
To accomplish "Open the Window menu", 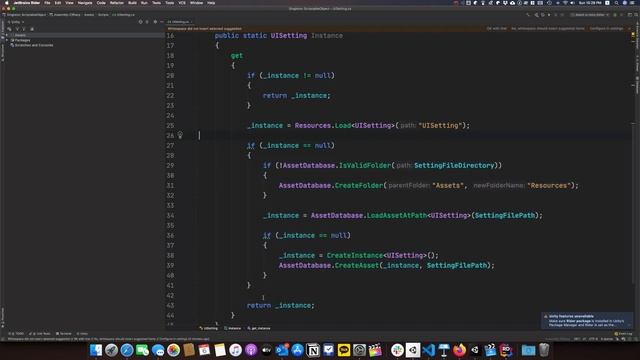I will tap(196, 3).
